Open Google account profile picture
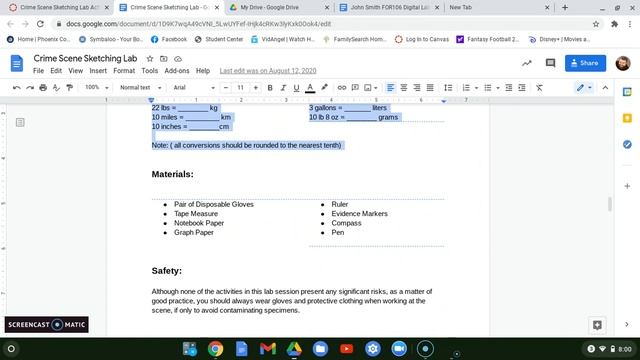This screenshot has width=640, height=360. click(x=623, y=63)
